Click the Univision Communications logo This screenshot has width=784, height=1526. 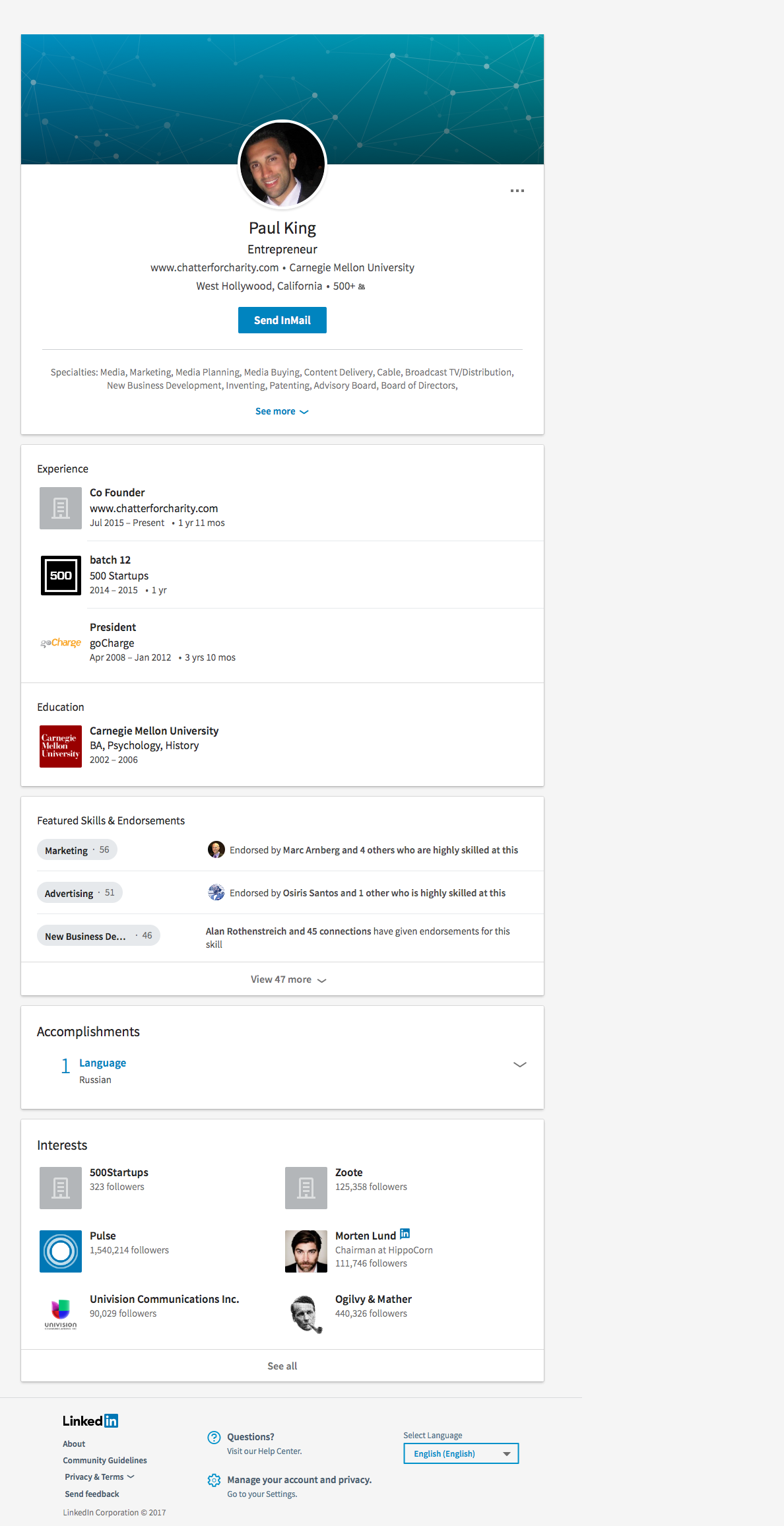point(61,1314)
